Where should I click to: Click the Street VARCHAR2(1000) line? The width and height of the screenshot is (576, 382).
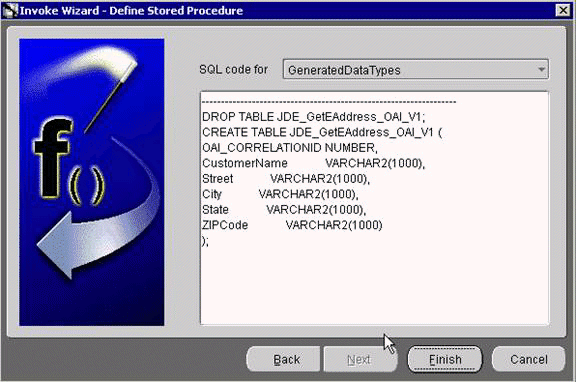coord(286,179)
